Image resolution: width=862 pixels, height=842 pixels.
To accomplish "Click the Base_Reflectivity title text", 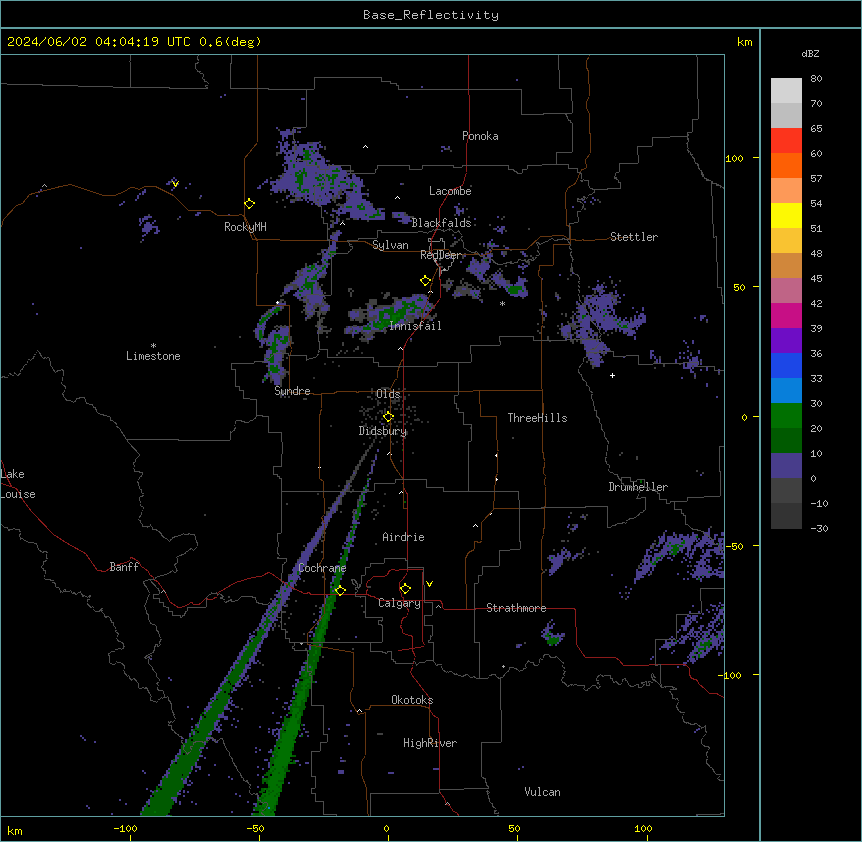I will [x=431, y=15].
